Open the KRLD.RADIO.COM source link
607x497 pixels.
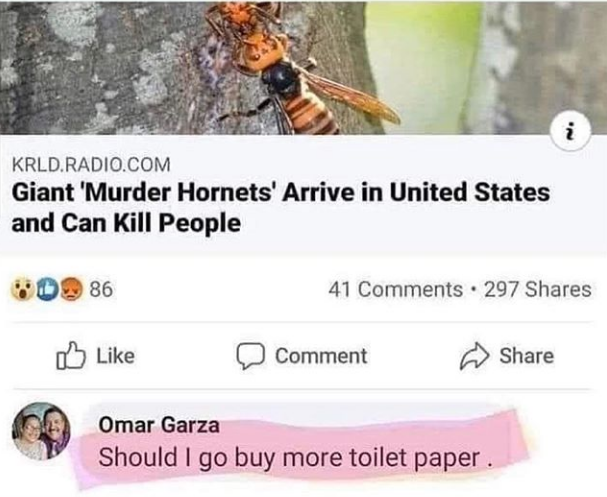point(91,164)
